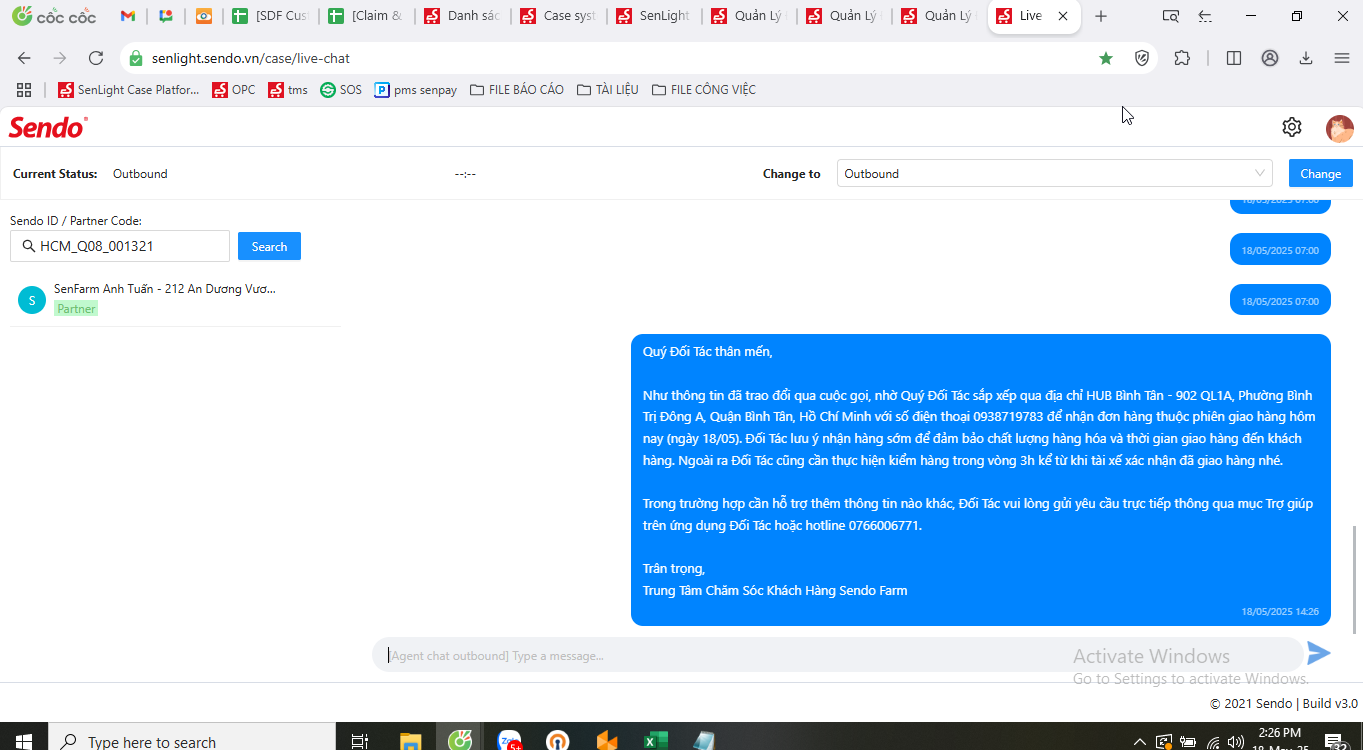Go back to the previous page

(x=24, y=58)
